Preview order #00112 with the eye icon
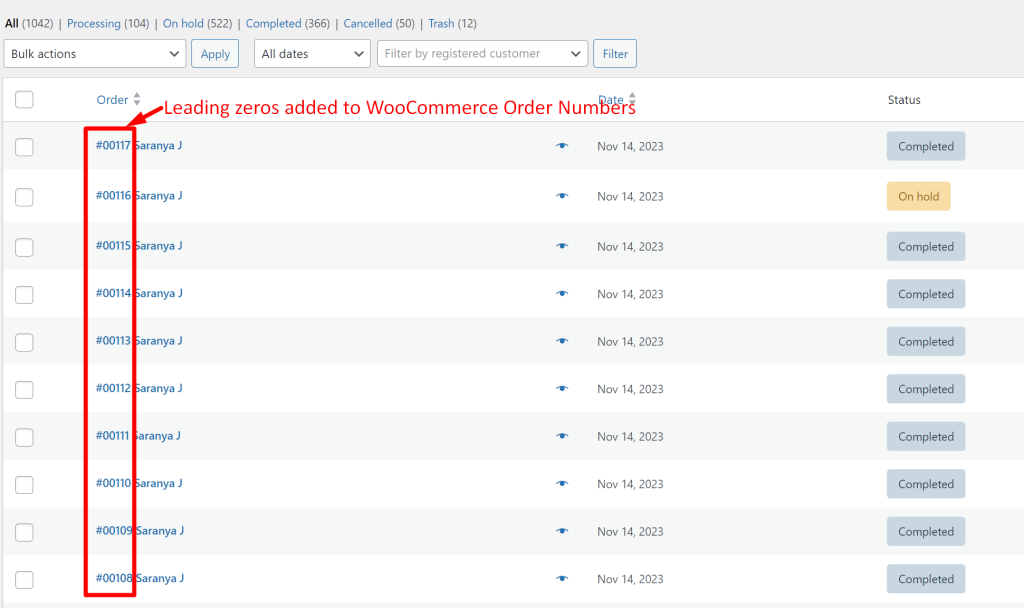 [562, 389]
